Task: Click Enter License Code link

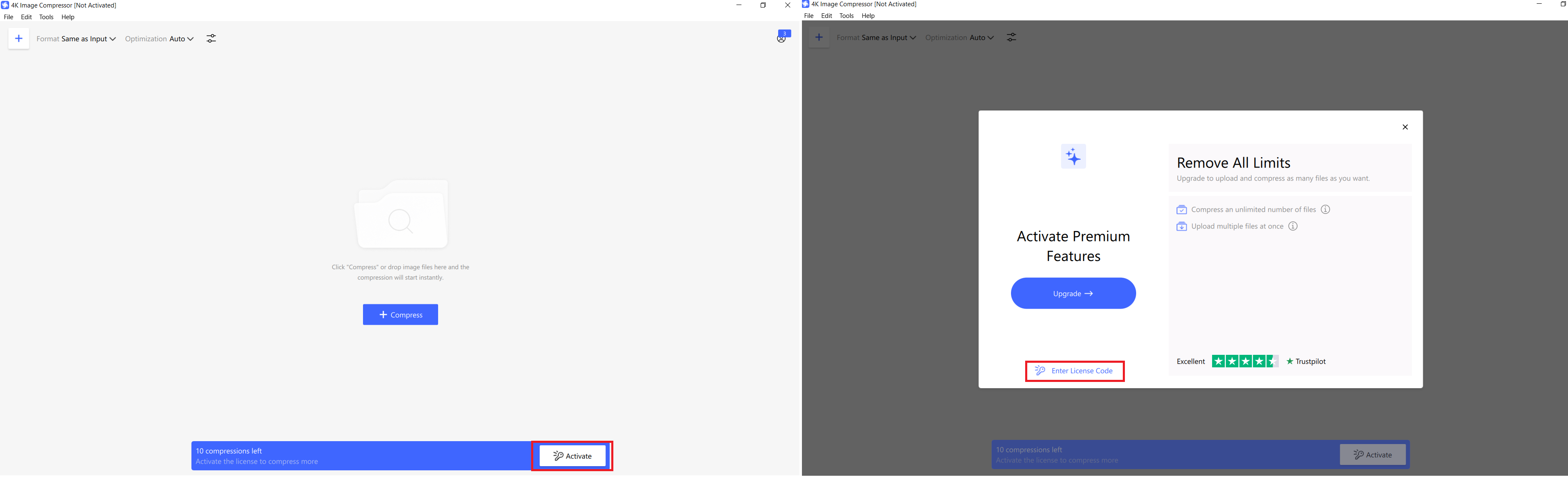Action: point(1074,371)
